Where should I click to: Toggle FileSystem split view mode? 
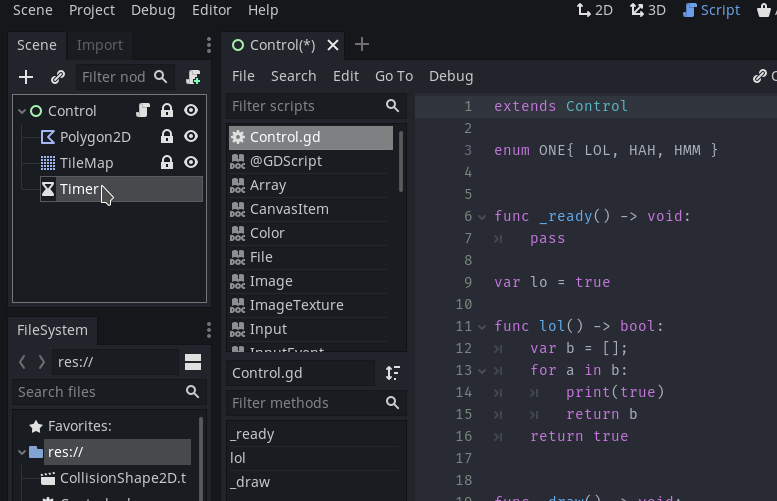click(193, 362)
